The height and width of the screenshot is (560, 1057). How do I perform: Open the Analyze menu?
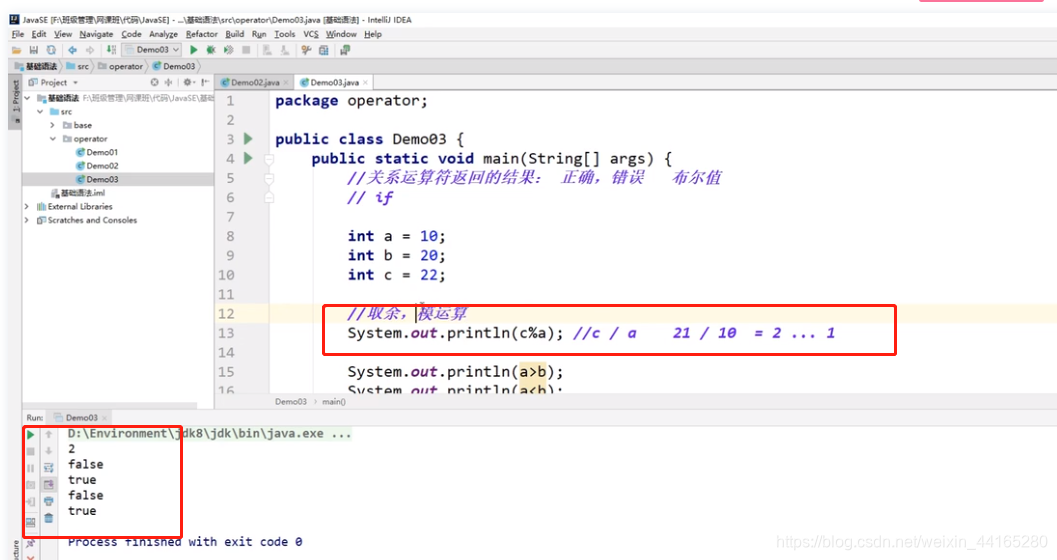(x=163, y=34)
